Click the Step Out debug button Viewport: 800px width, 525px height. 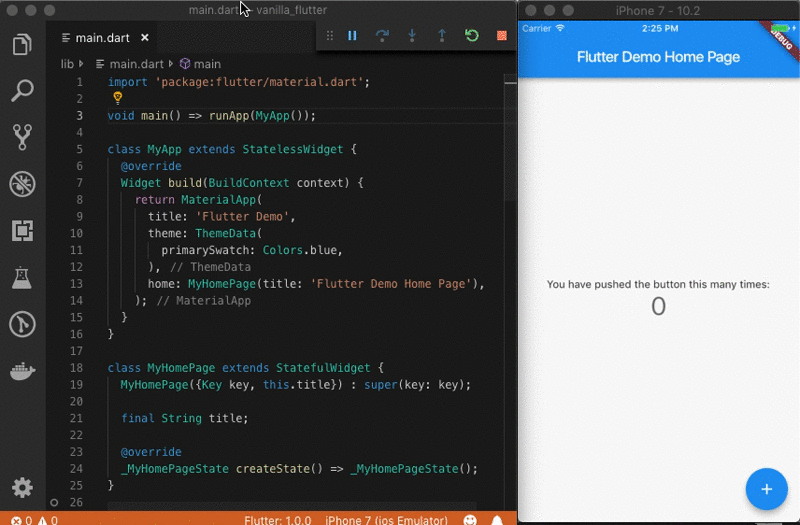(442, 36)
